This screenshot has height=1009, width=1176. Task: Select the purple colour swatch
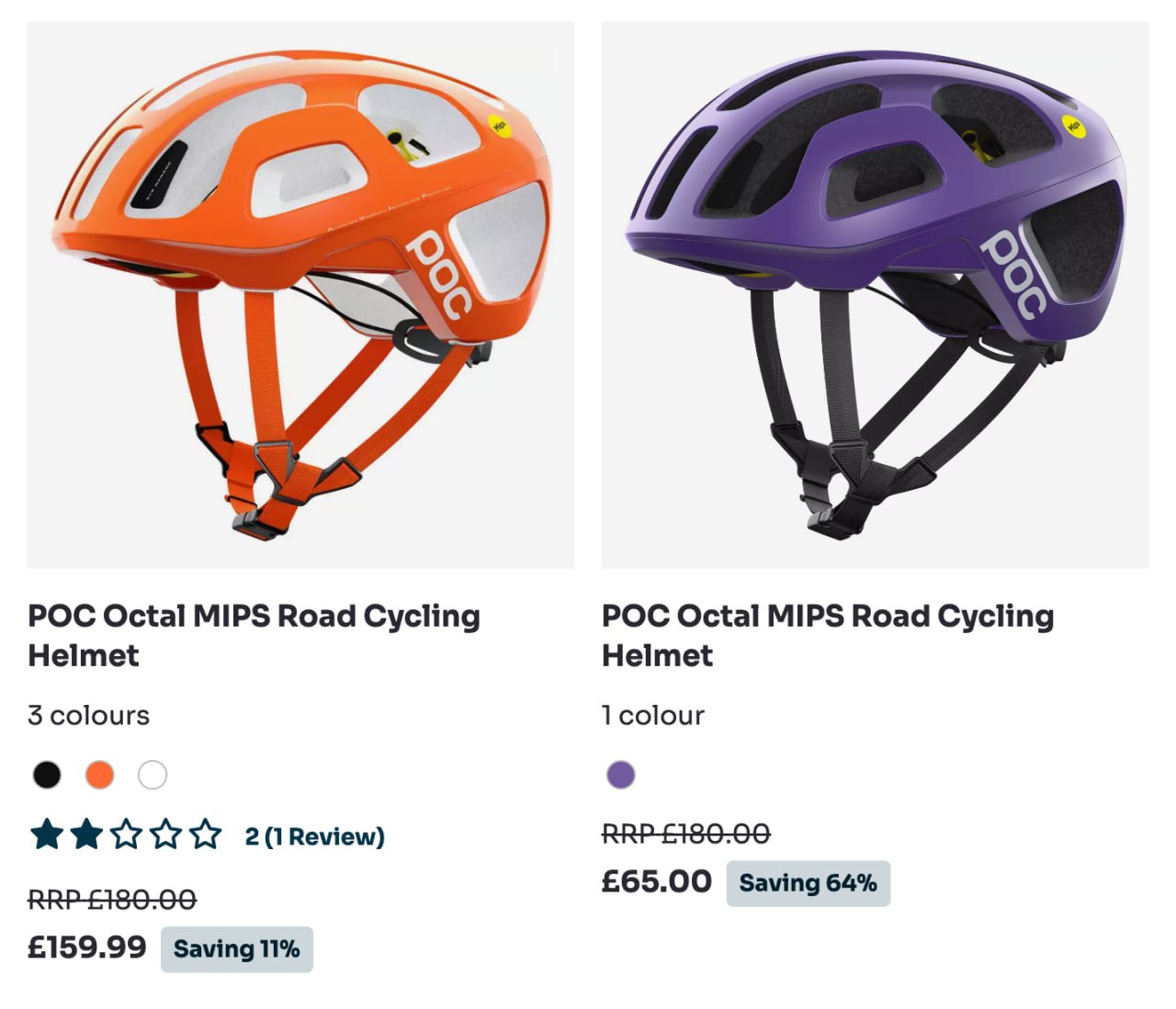coord(621,775)
